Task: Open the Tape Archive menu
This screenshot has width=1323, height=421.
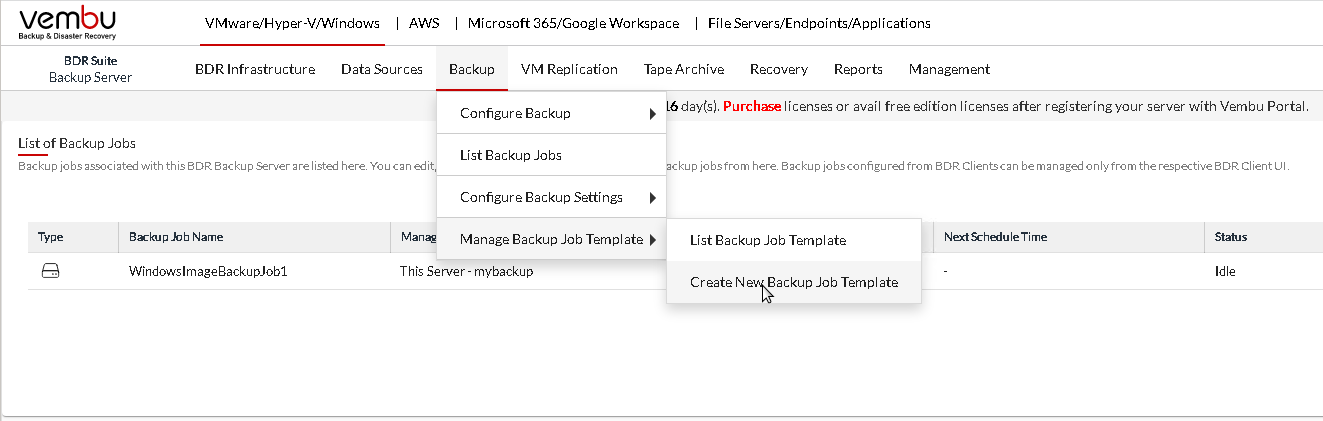Action: point(684,69)
